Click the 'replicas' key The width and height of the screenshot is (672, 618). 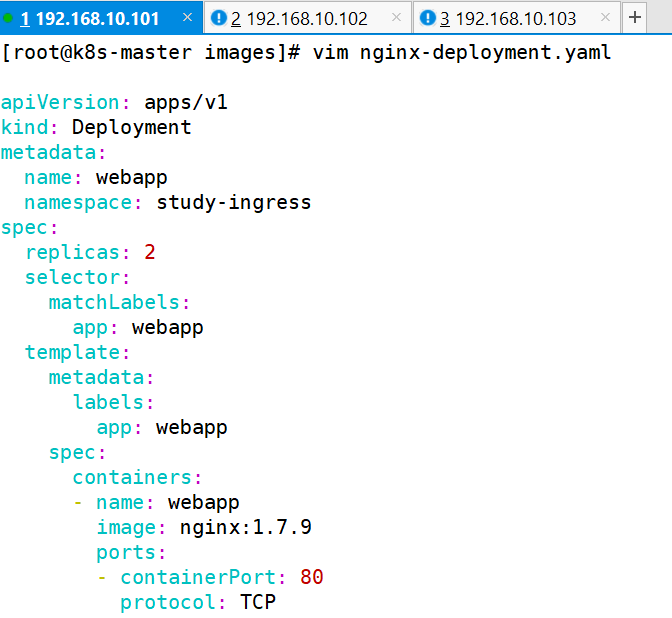click(x=72, y=253)
